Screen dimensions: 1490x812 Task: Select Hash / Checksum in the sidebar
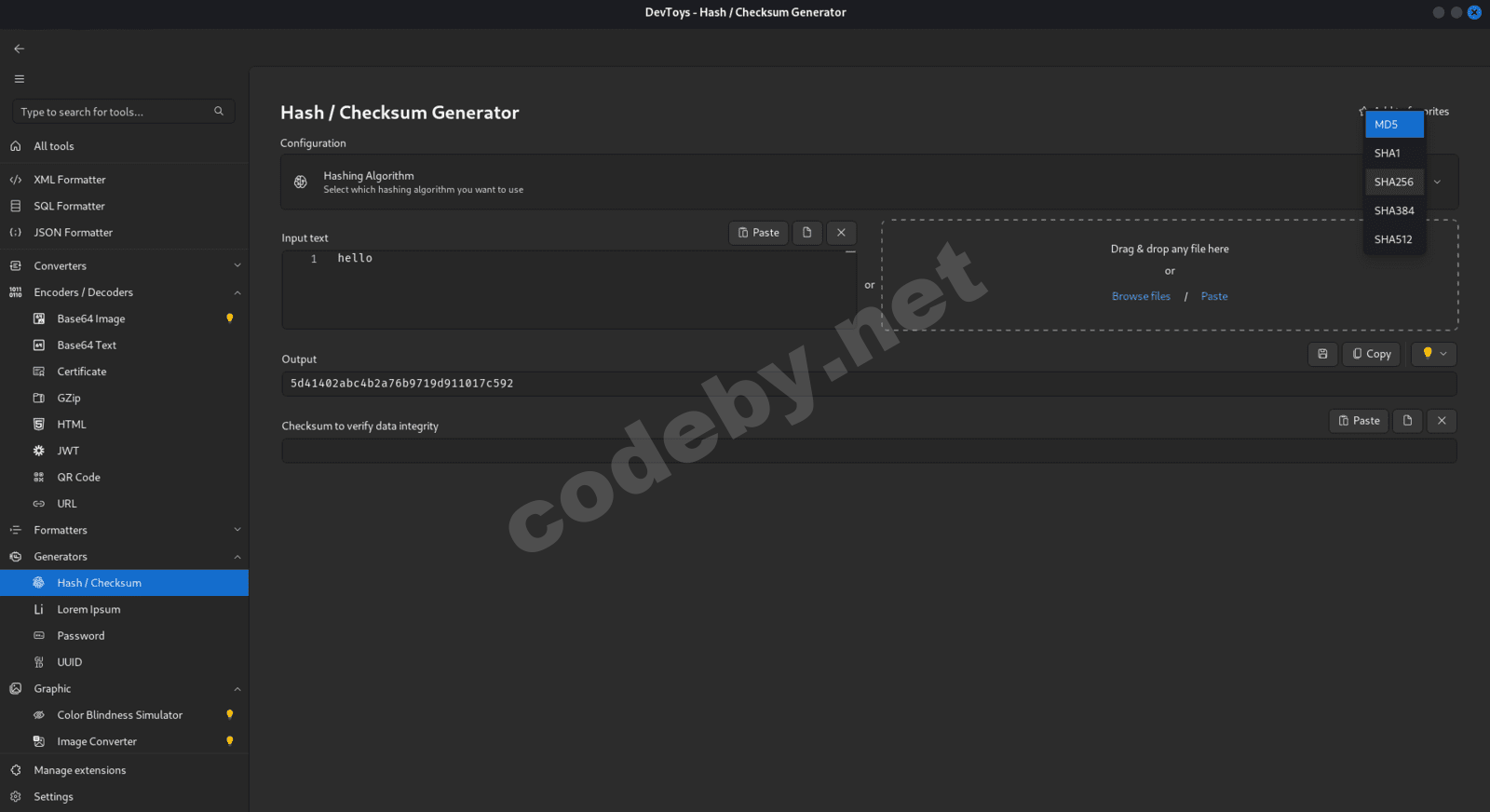[x=124, y=583]
